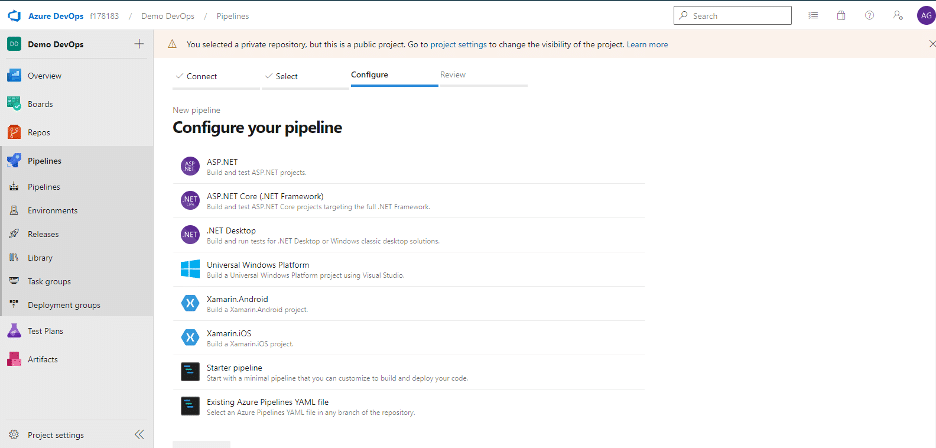
Task: Choose Existing Azure Pipelines YAML file title
Action: (x=268, y=402)
